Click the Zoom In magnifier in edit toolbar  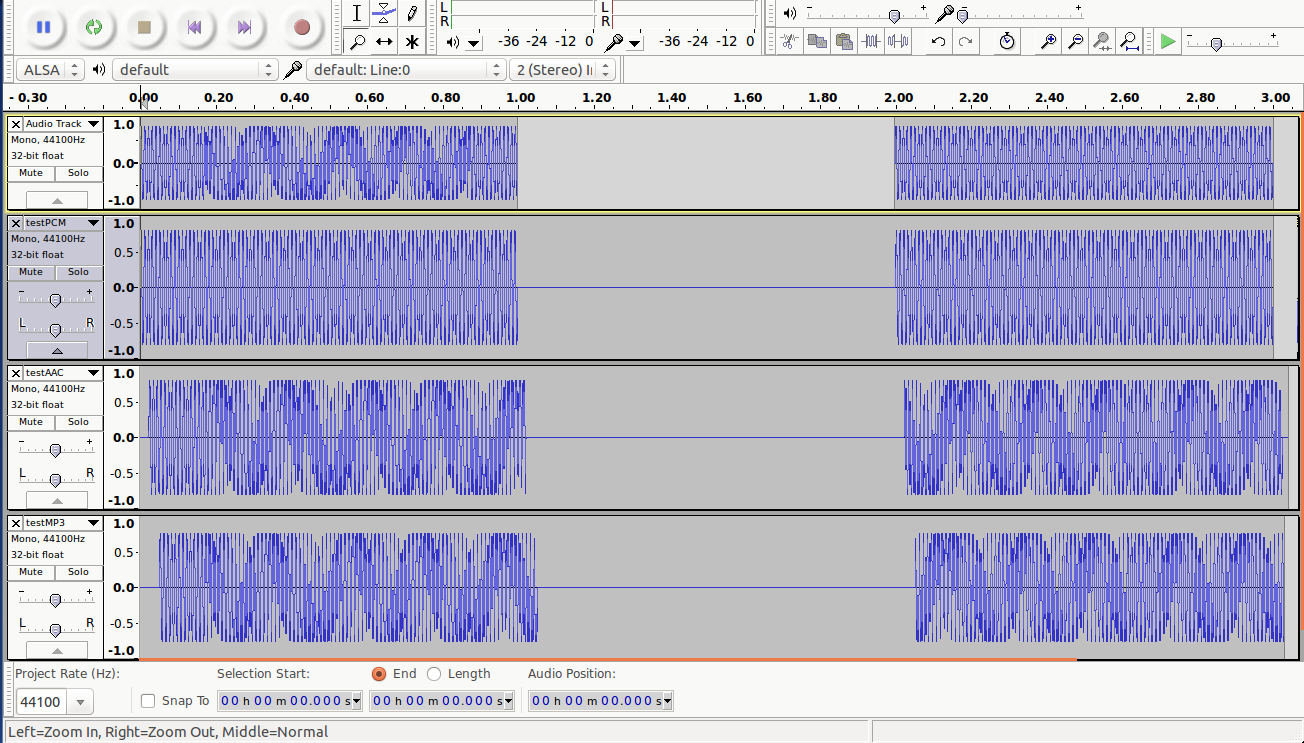point(1048,41)
